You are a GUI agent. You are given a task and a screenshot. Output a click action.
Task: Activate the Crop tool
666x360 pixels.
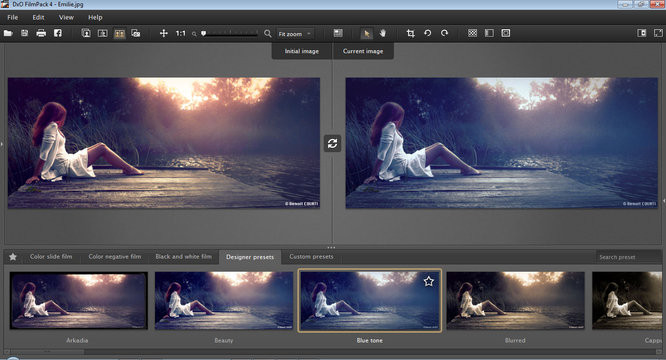[411, 33]
